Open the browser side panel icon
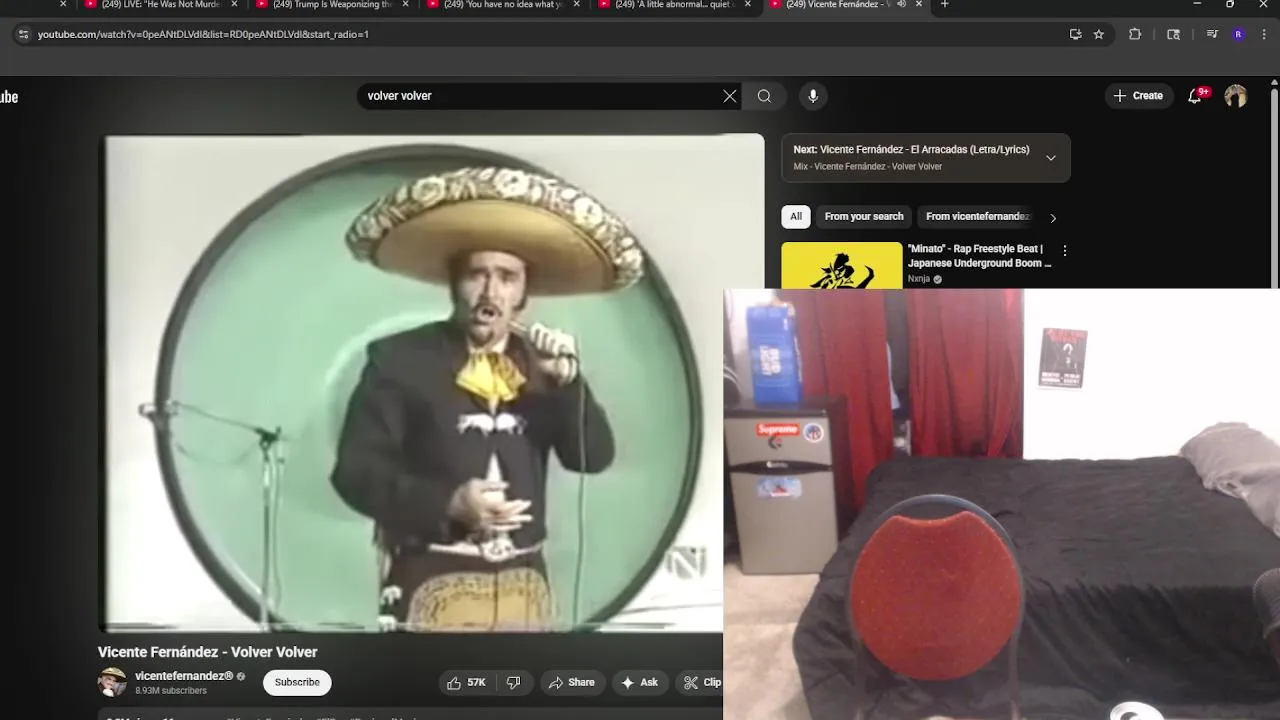The height and width of the screenshot is (720, 1280). coord(1174,34)
